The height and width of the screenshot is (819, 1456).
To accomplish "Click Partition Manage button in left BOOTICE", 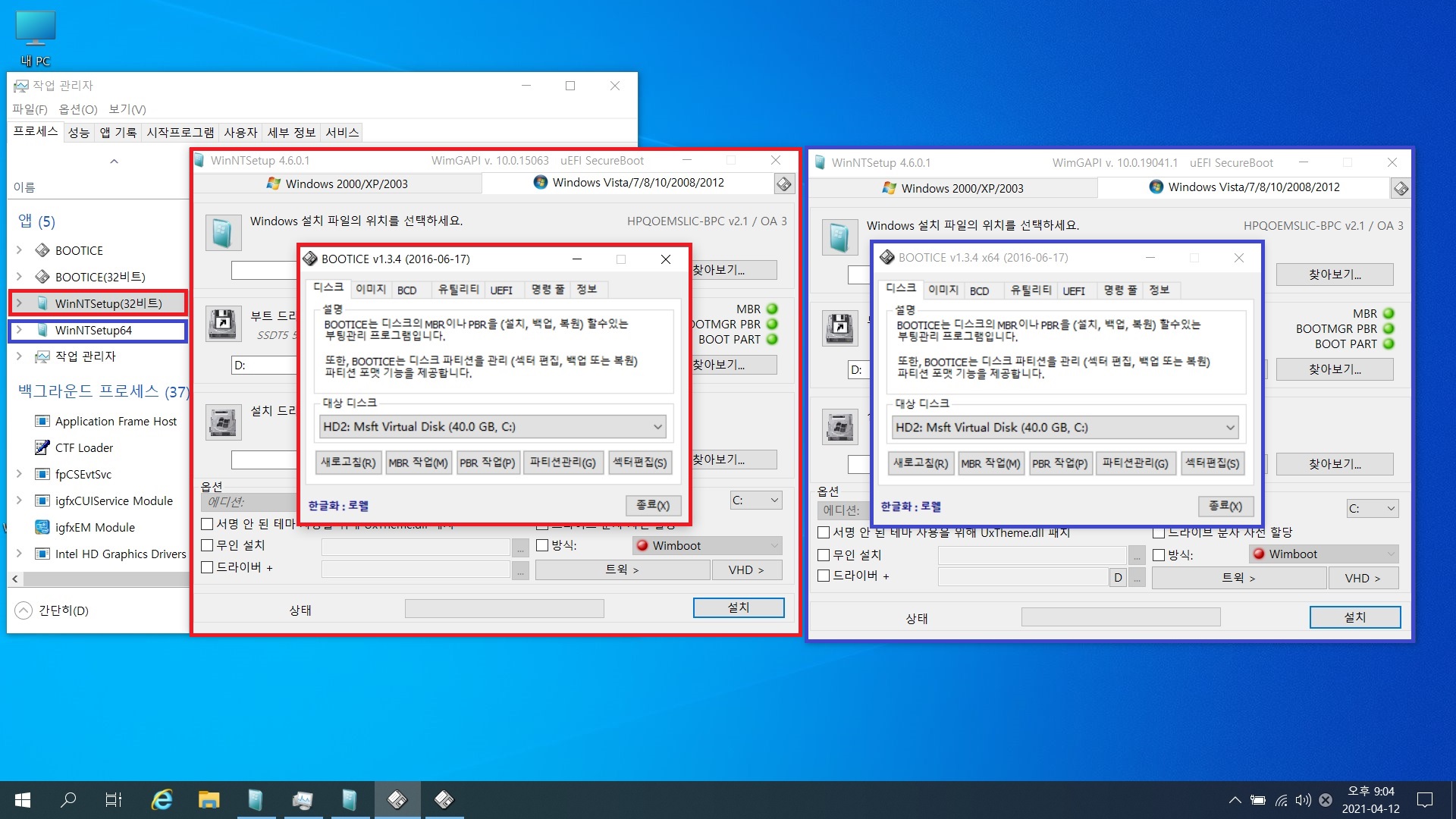I will (x=563, y=463).
